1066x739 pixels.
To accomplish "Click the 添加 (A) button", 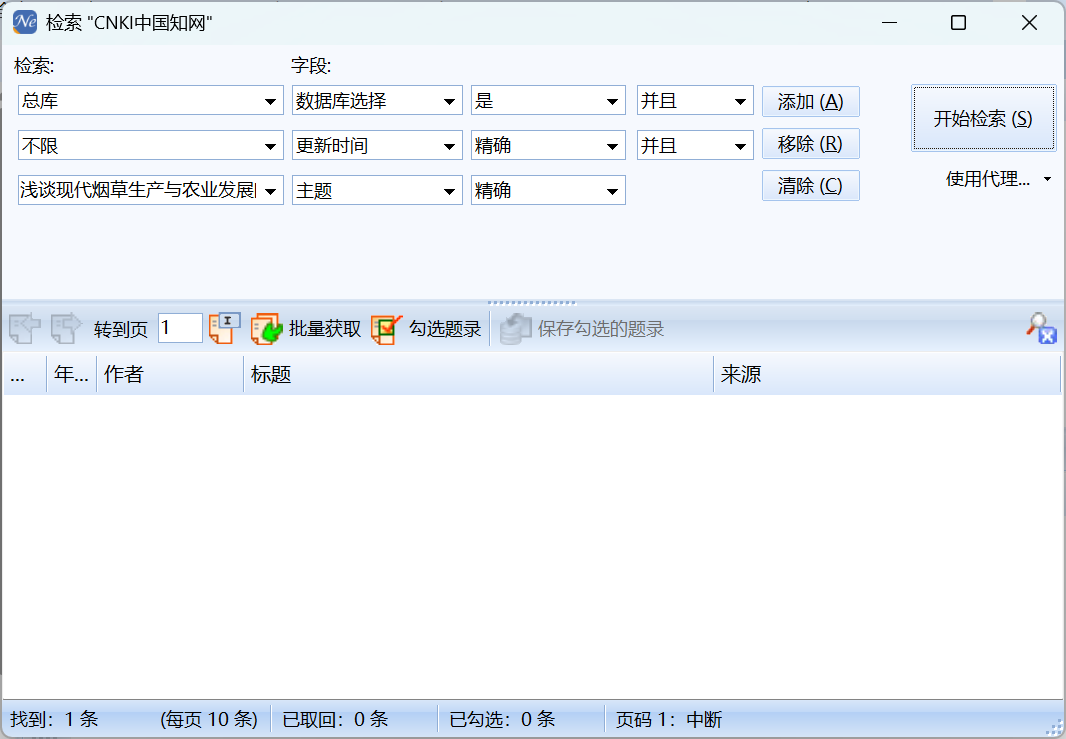I will (810, 101).
